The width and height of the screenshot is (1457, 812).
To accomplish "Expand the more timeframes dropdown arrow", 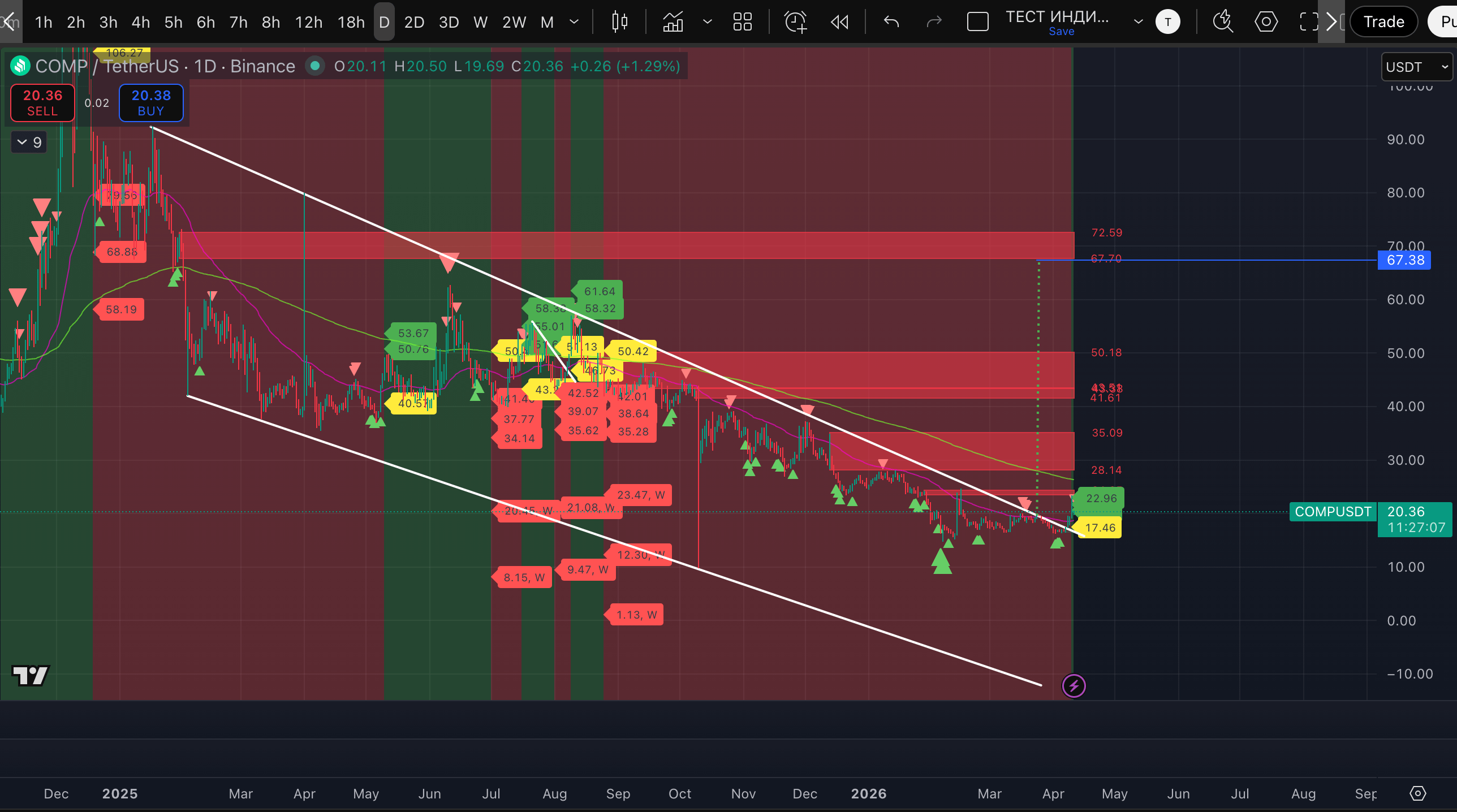I will [574, 22].
